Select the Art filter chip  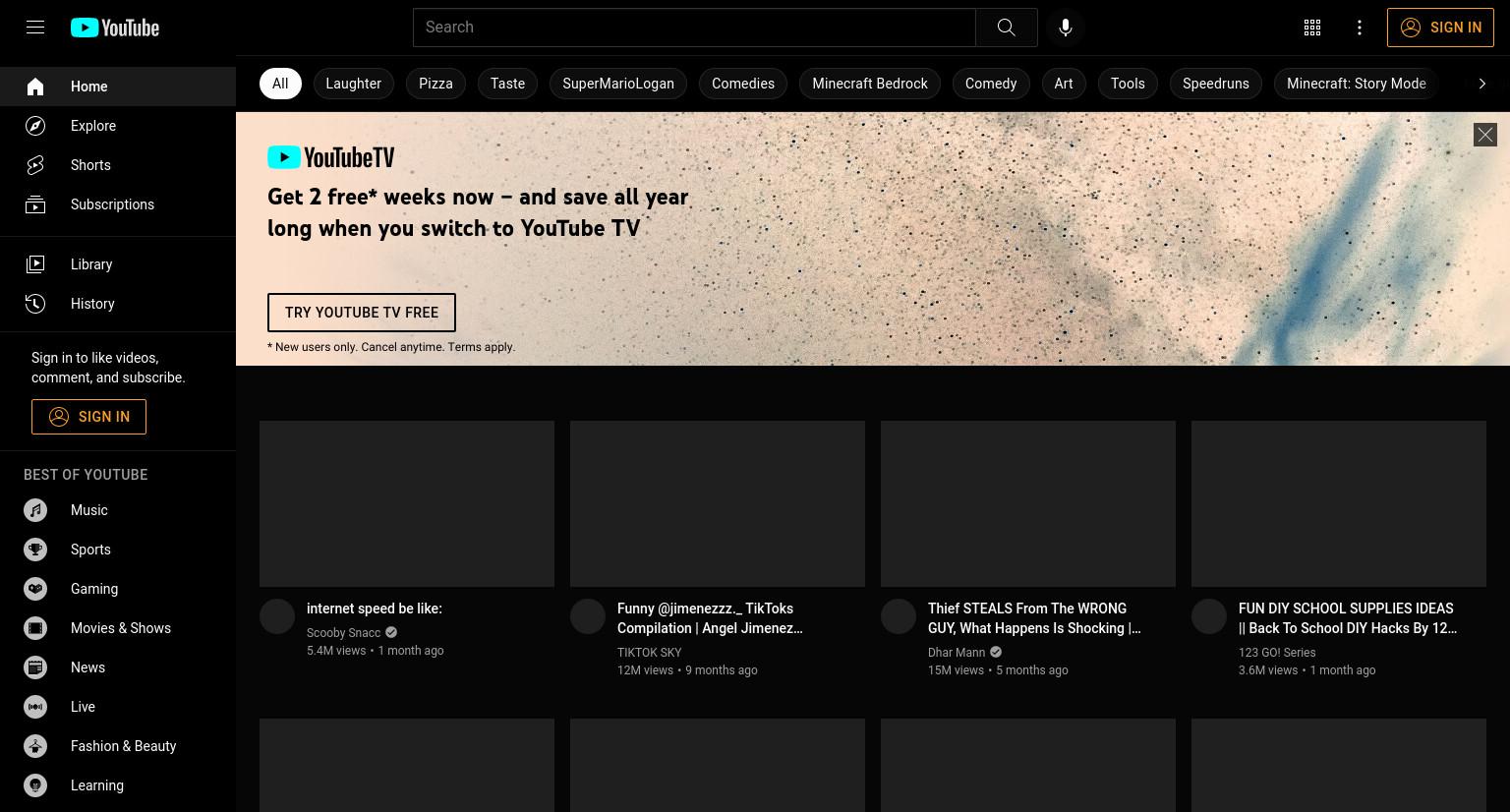coord(1064,84)
